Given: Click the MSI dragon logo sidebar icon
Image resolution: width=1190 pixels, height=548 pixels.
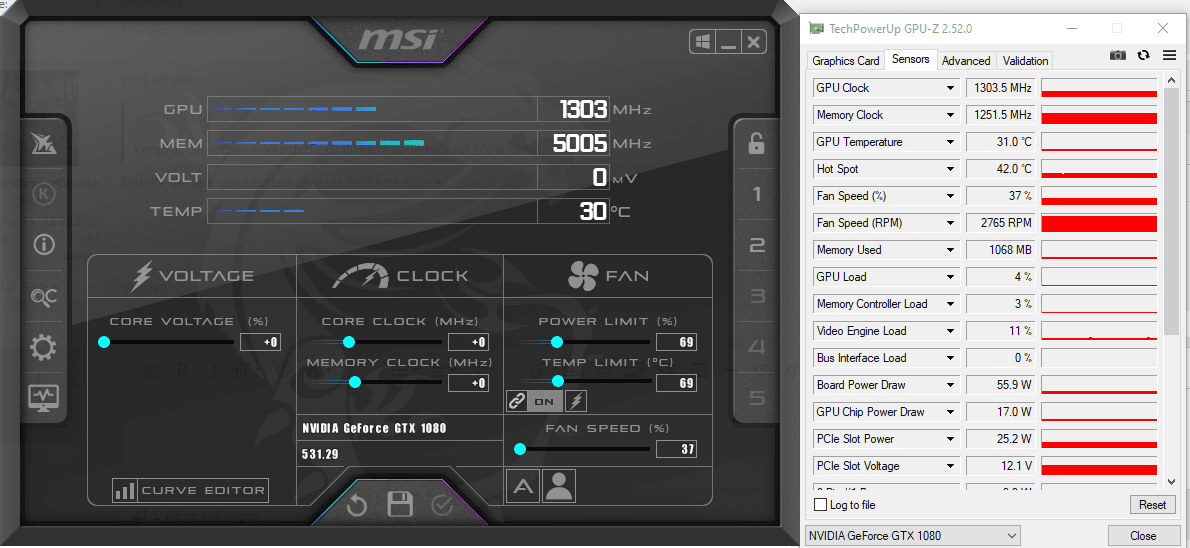Looking at the screenshot, I should 43,143.
